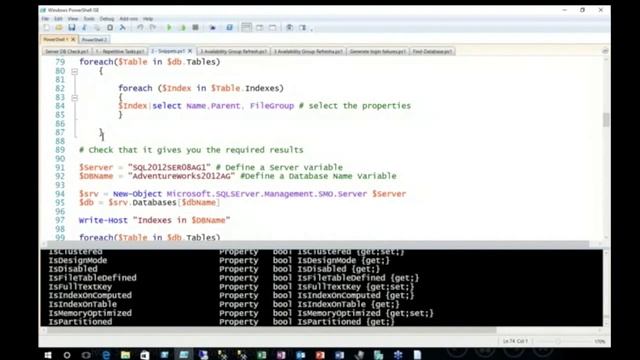640x360 pixels.
Task: Run the script with the green play icon
Action: point(169,28)
